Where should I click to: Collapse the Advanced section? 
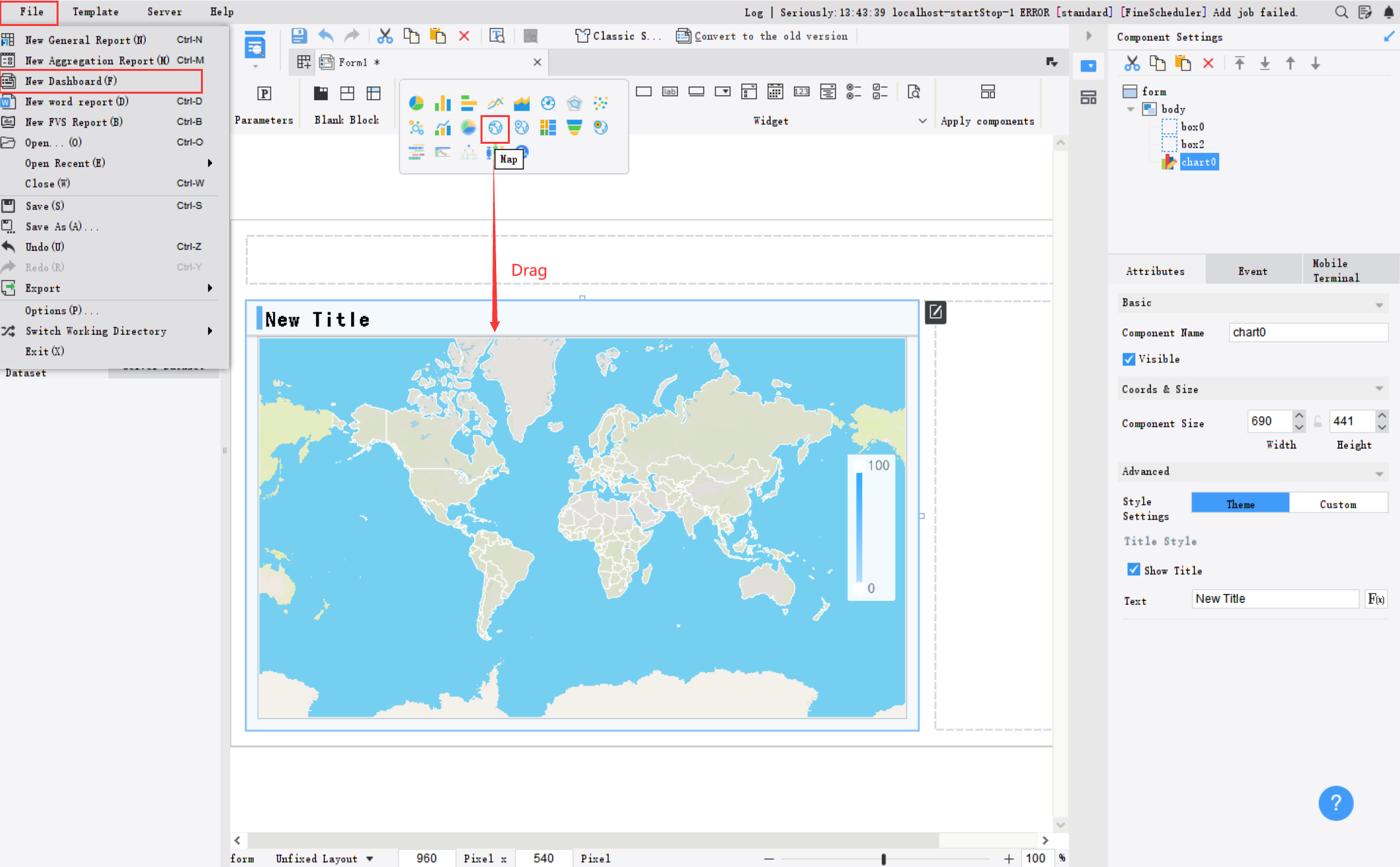1380,472
